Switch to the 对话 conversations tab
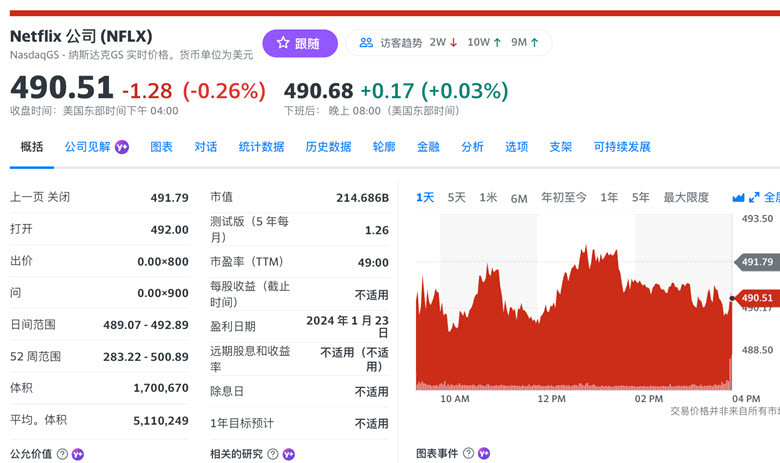 (x=206, y=147)
